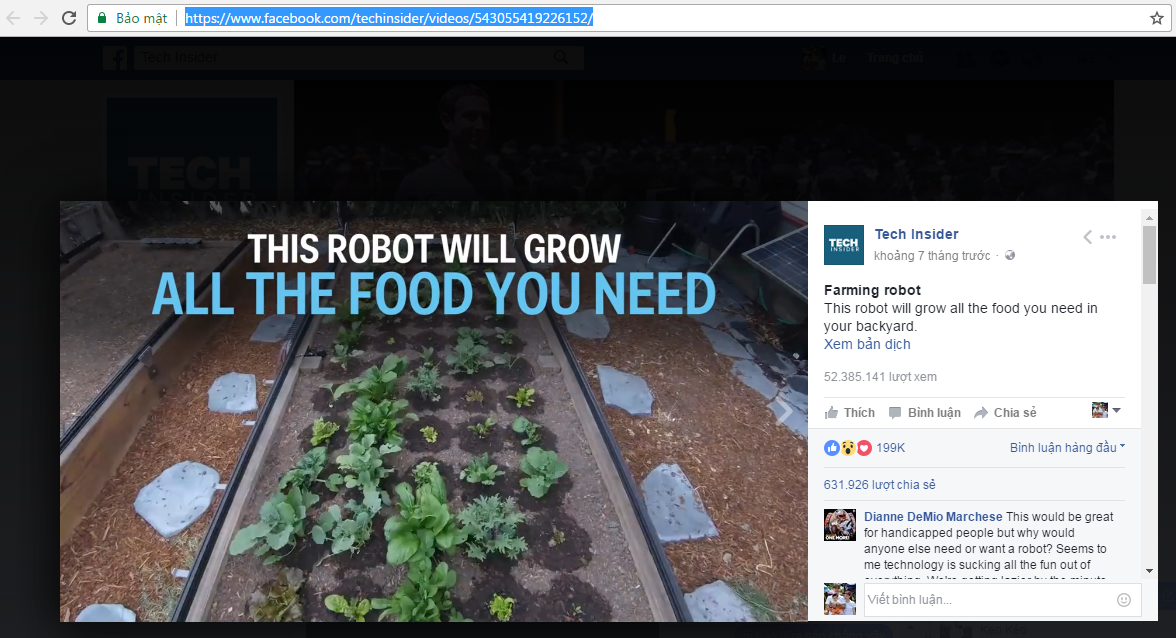The width and height of the screenshot is (1176, 638).
Task: Toggle Like with the Thích button
Action: 849,412
